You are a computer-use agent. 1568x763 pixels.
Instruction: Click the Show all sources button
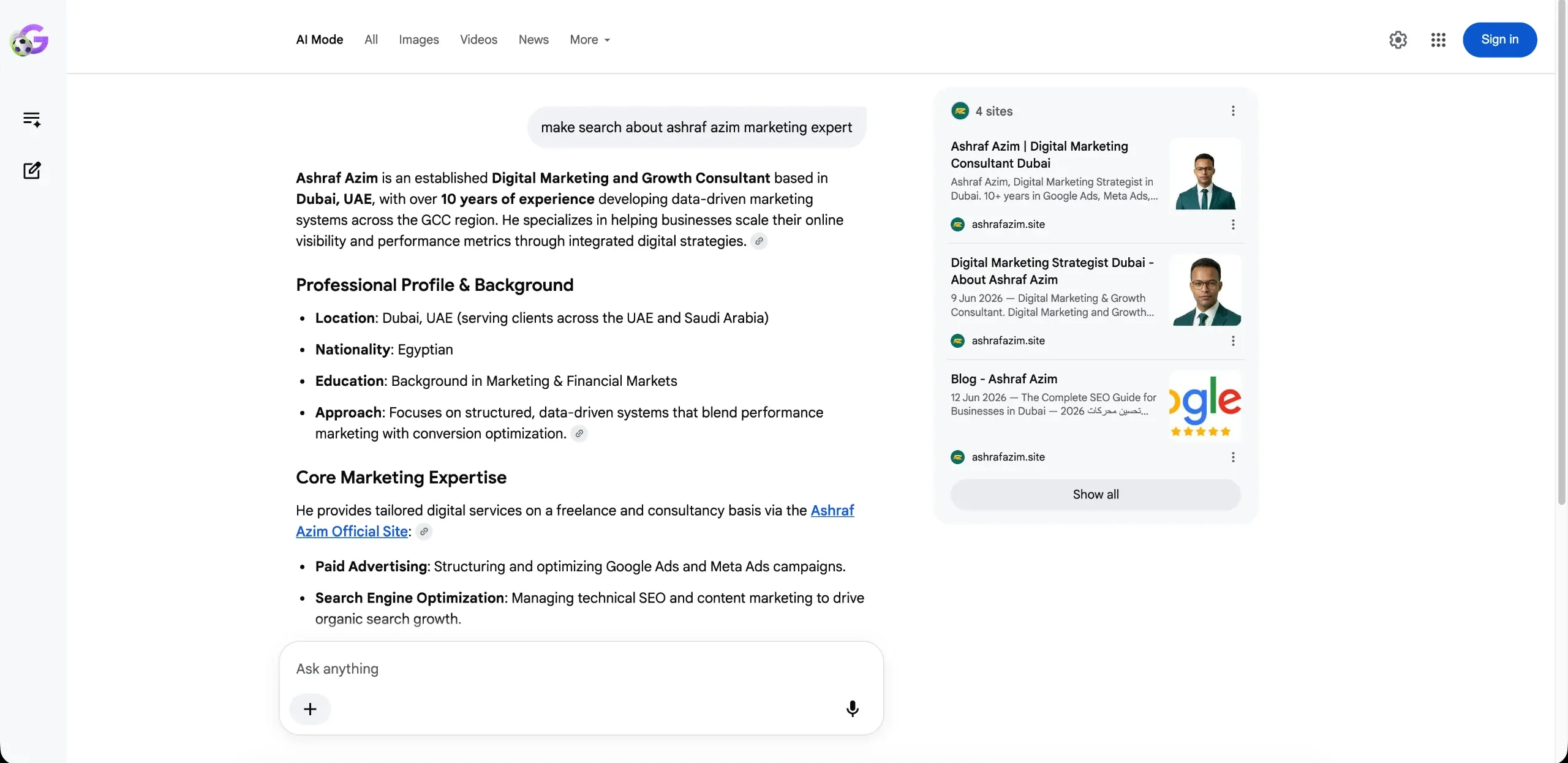coord(1096,494)
